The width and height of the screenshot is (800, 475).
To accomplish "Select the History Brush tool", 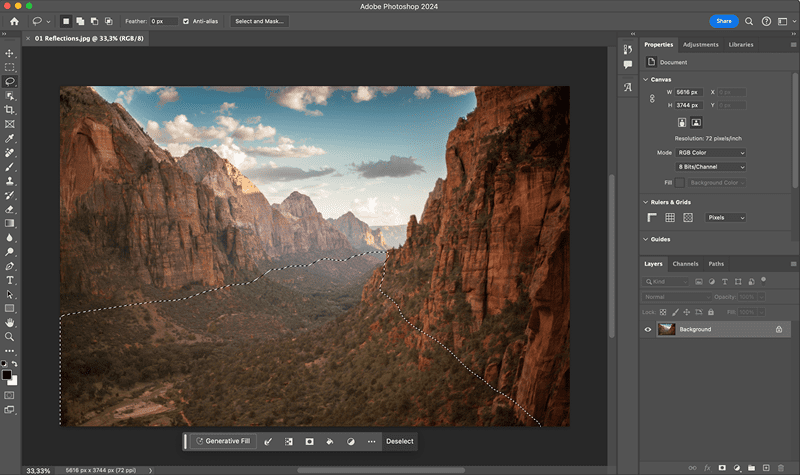I will coord(10,195).
